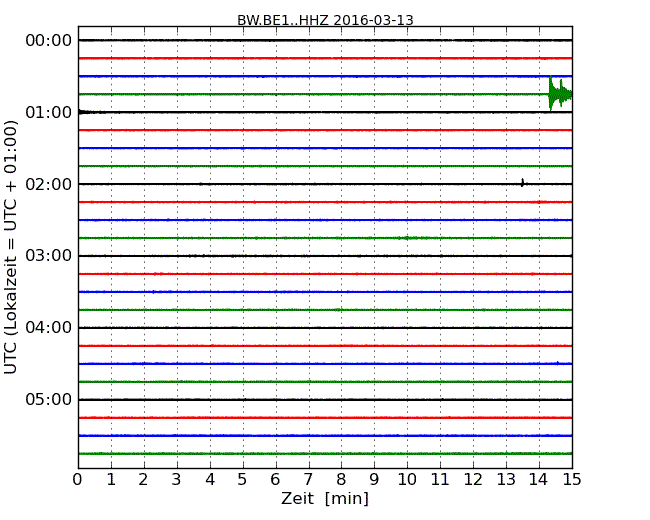
Task: Click the UTC Lokalzeit y-axis label
Action: (11, 247)
